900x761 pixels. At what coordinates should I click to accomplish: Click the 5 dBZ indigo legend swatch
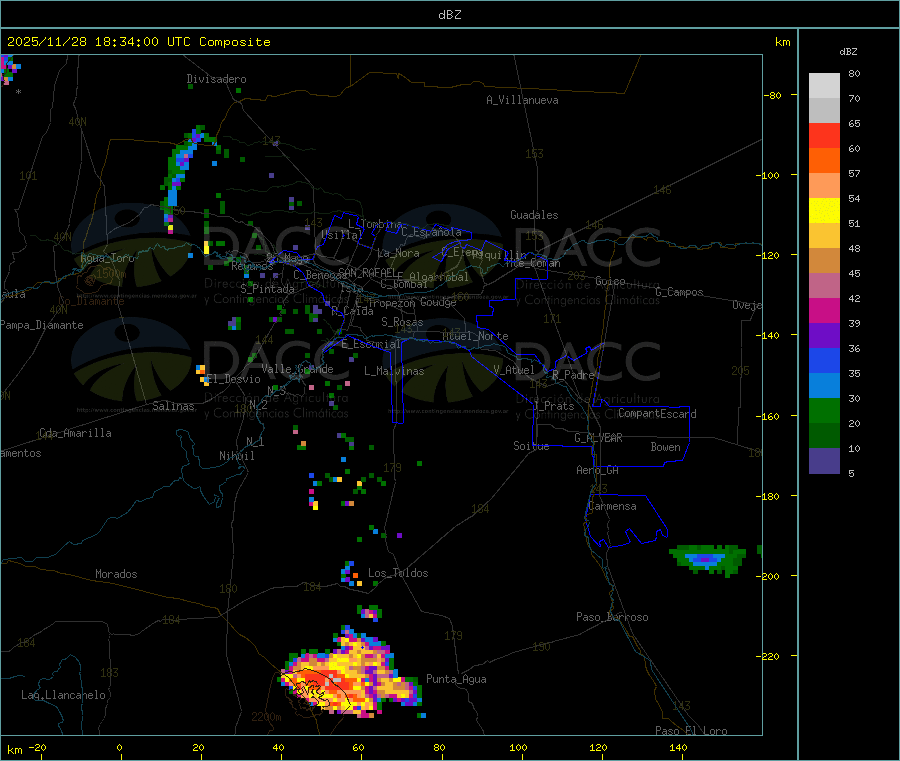coord(824,461)
